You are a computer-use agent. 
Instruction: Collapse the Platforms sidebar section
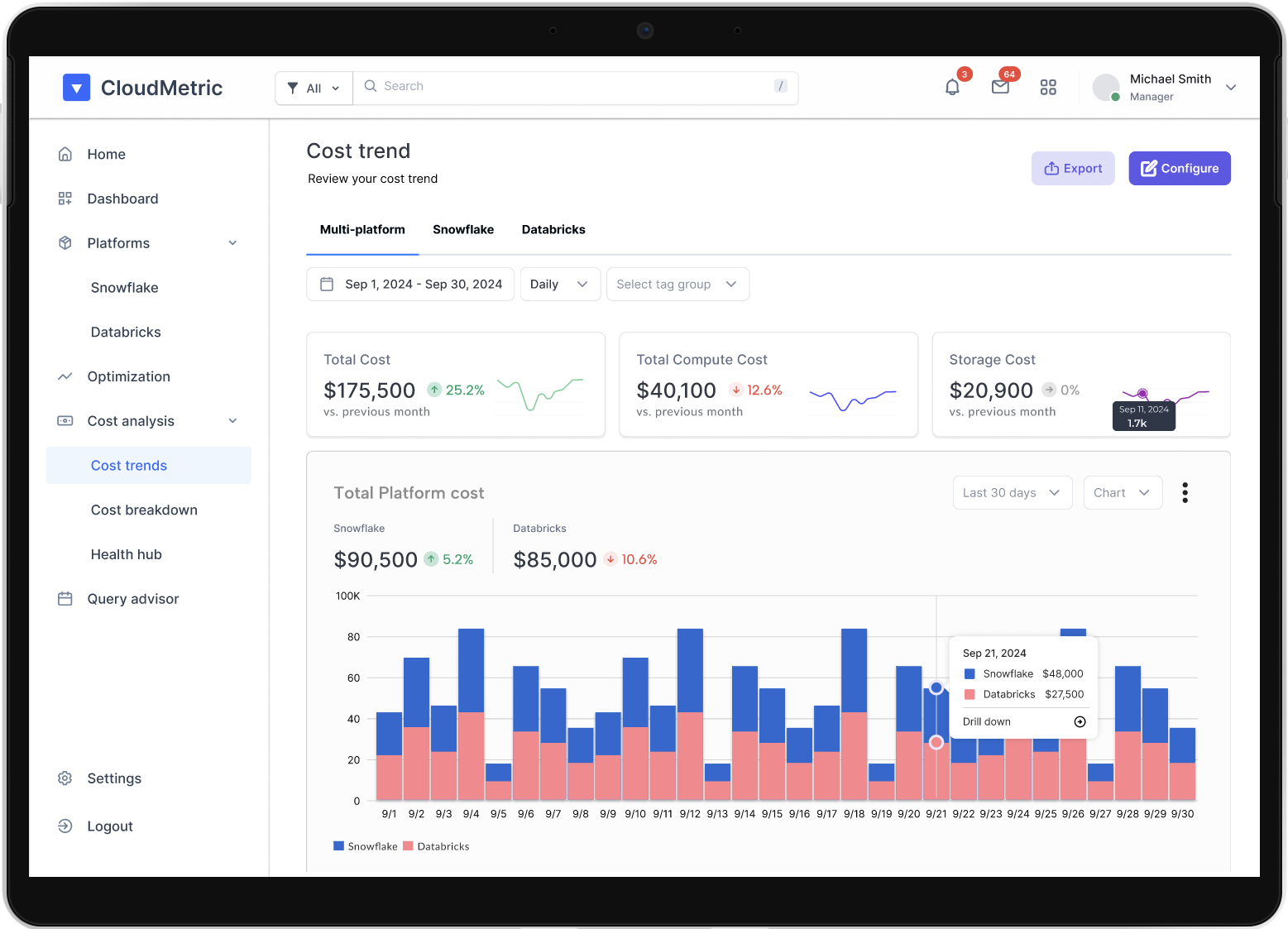pyautogui.click(x=232, y=243)
